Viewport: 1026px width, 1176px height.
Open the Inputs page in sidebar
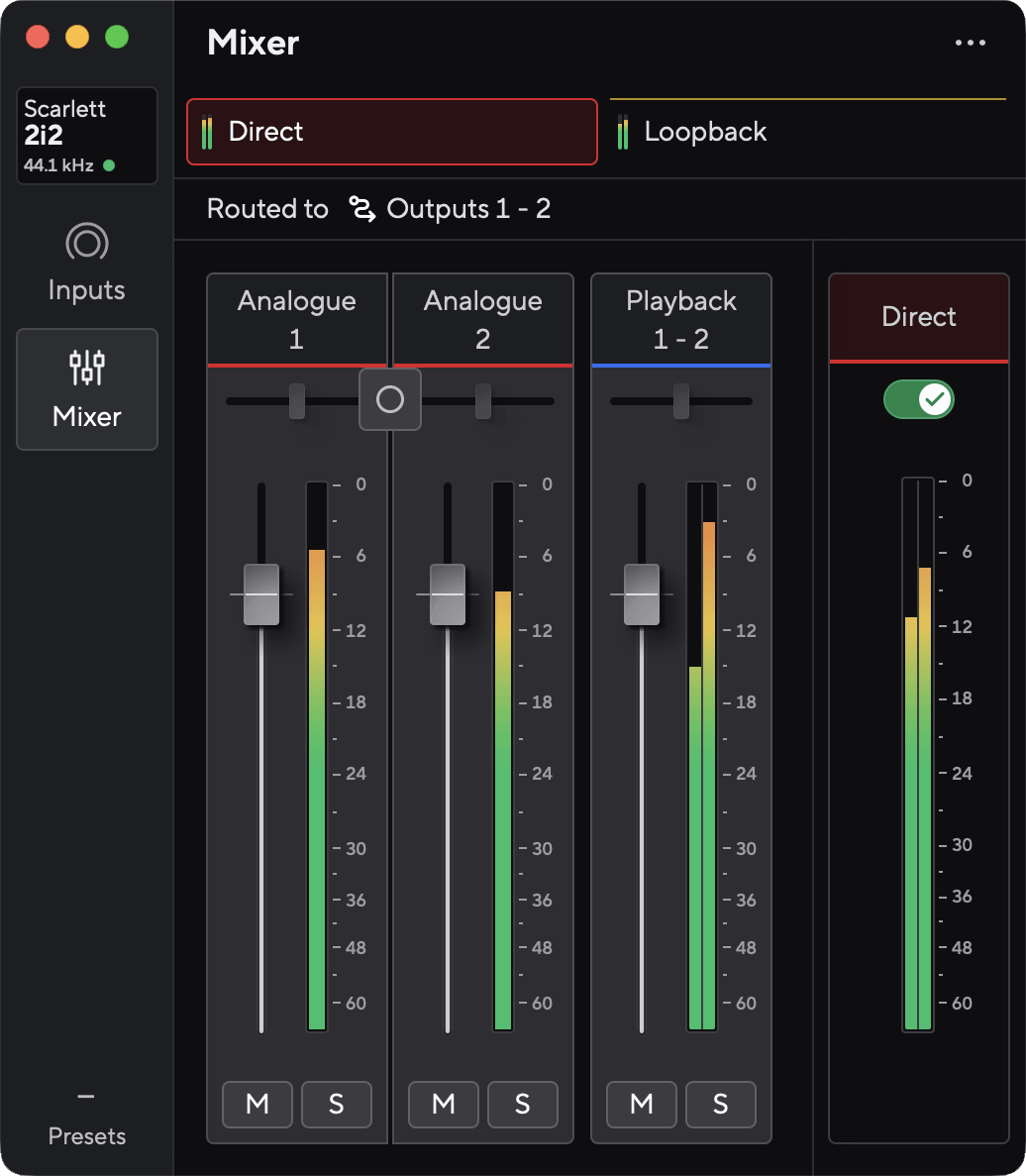coord(87,263)
